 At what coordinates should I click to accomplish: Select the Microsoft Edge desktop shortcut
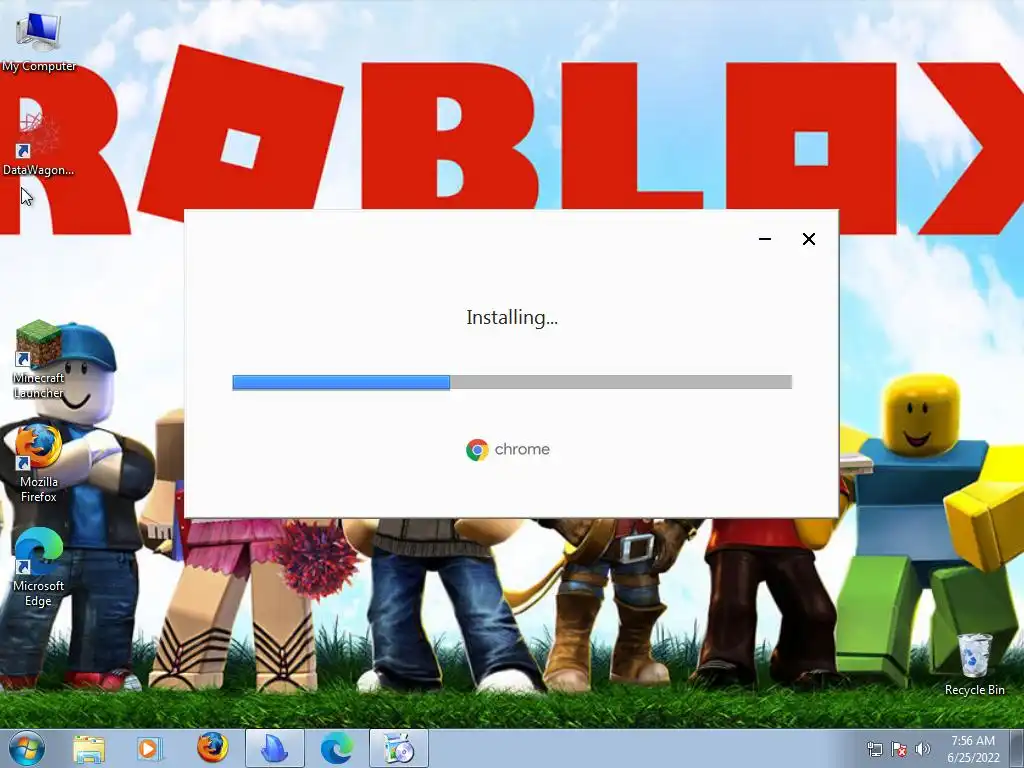(39, 567)
